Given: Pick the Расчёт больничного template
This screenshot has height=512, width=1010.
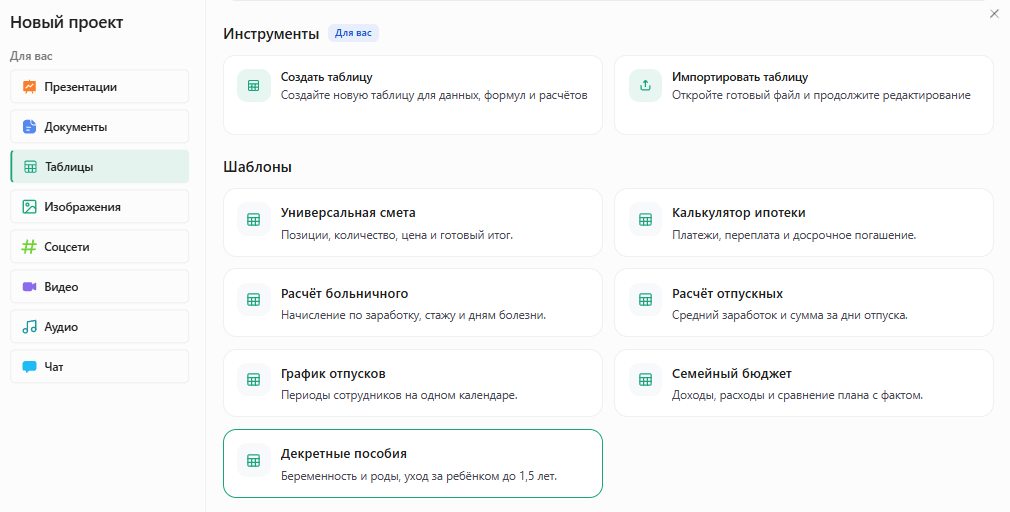Looking at the screenshot, I should point(413,302).
